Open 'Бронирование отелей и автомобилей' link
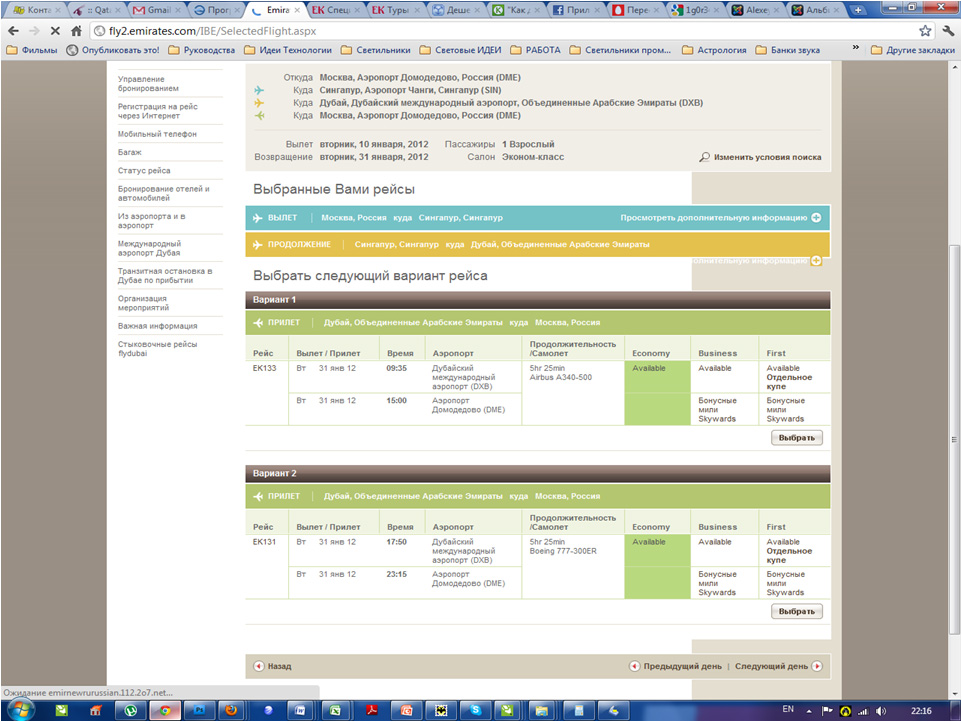The width and height of the screenshot is (962, 722). point(163,193)
